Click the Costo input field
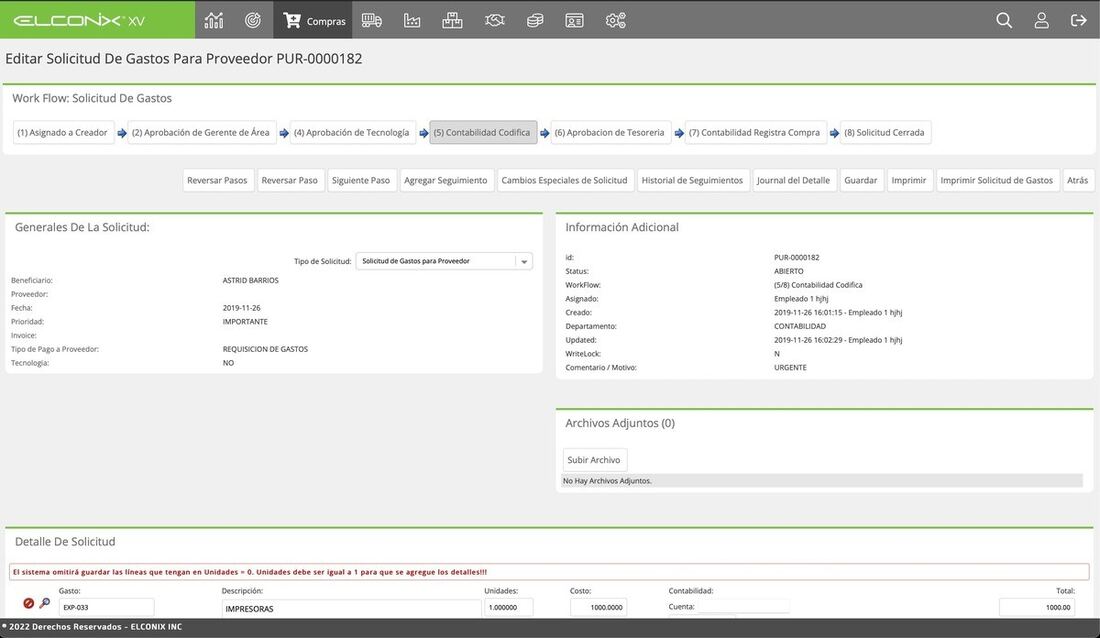 click(598, 607)
